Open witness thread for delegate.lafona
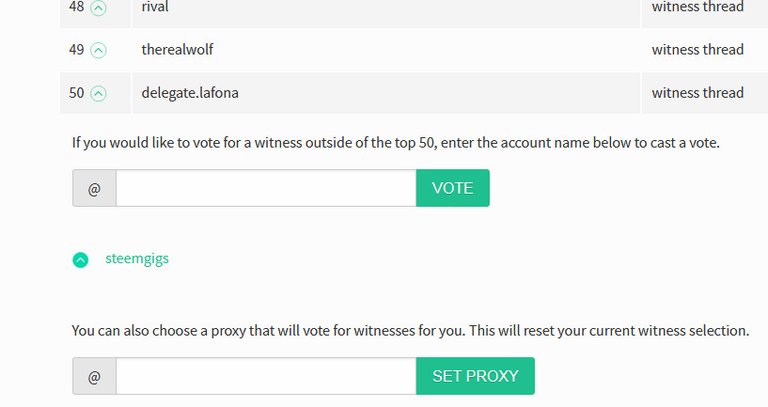This screenshot has height=407, width=768. pyautogui.click(x=697, y=93)
